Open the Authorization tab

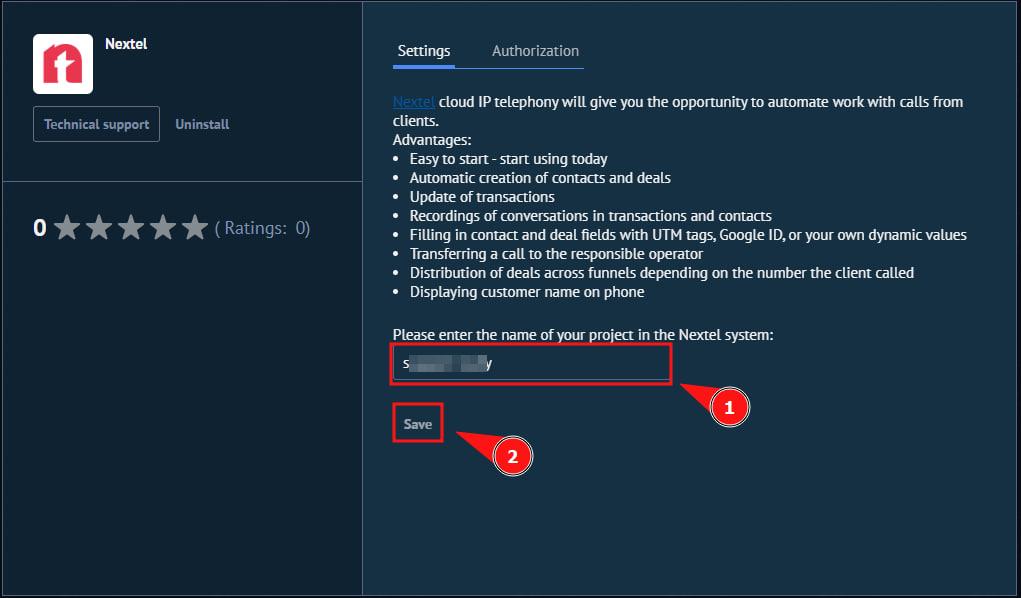(535, 51)
